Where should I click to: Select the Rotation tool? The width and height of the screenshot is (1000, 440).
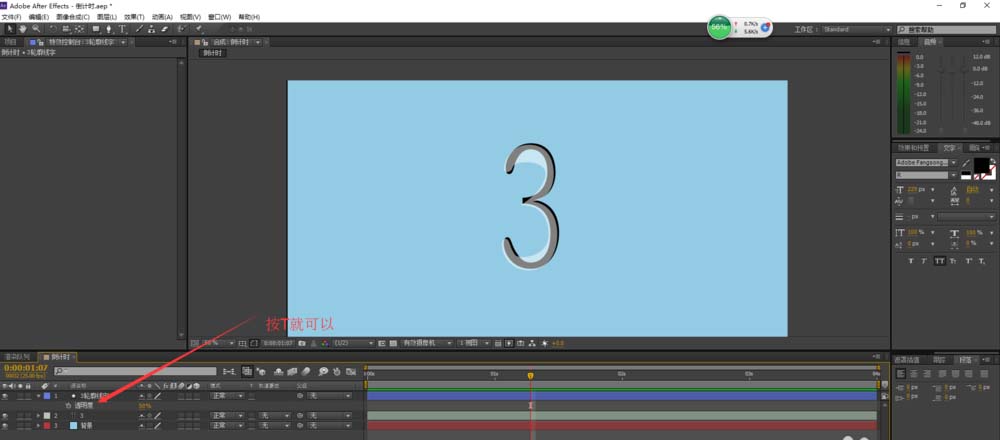[53, 29]
